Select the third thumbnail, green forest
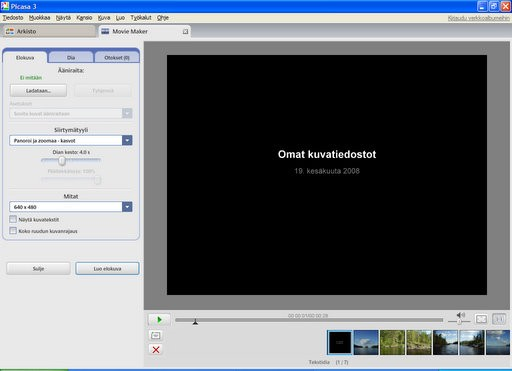Viewport: 512px width, 371px height. [392, 342]
